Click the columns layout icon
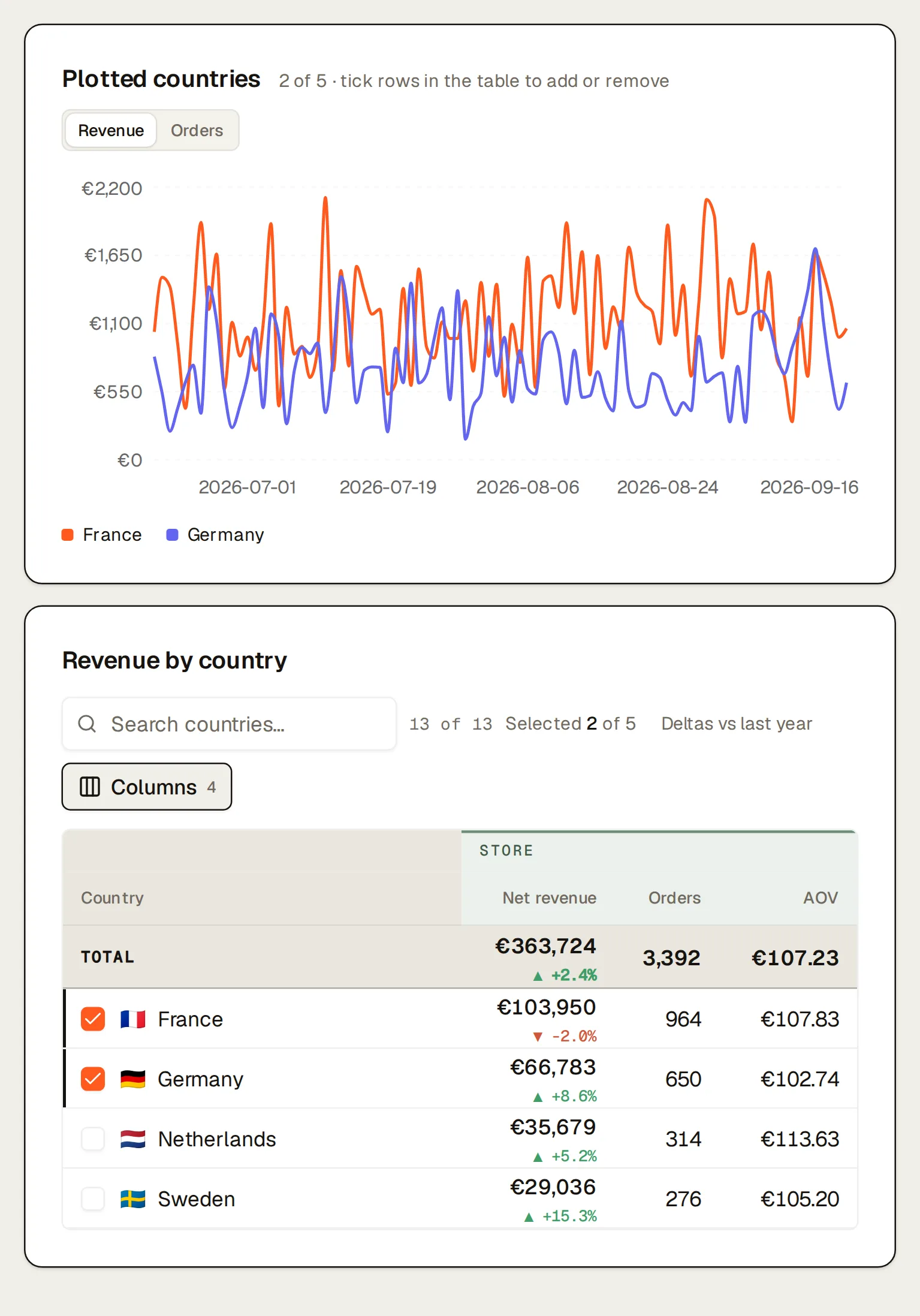This screenshot has height=1316, width=920. (x=90, y=787)
